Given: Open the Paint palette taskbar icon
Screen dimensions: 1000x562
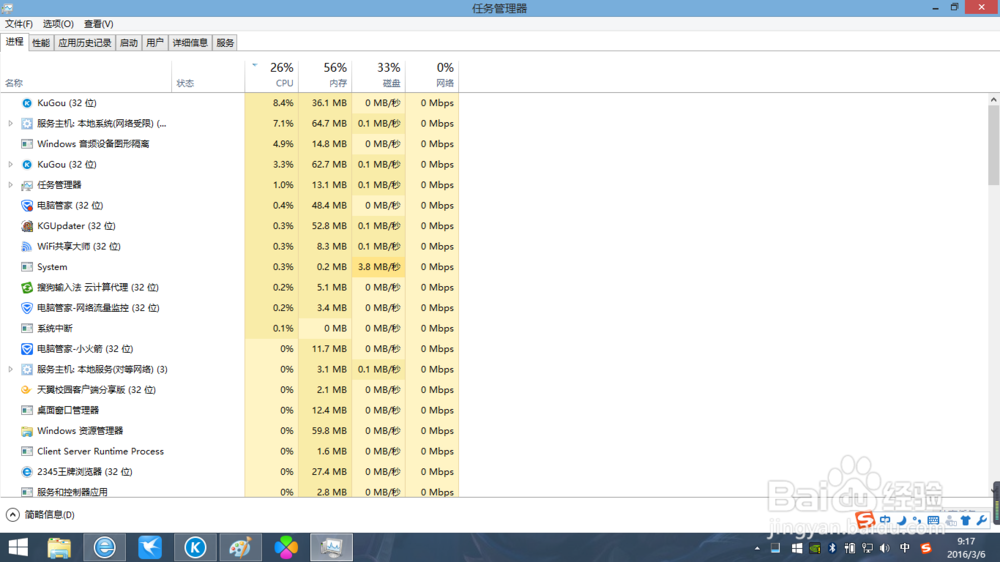Looking at the screenshot, I should point(240,547).
